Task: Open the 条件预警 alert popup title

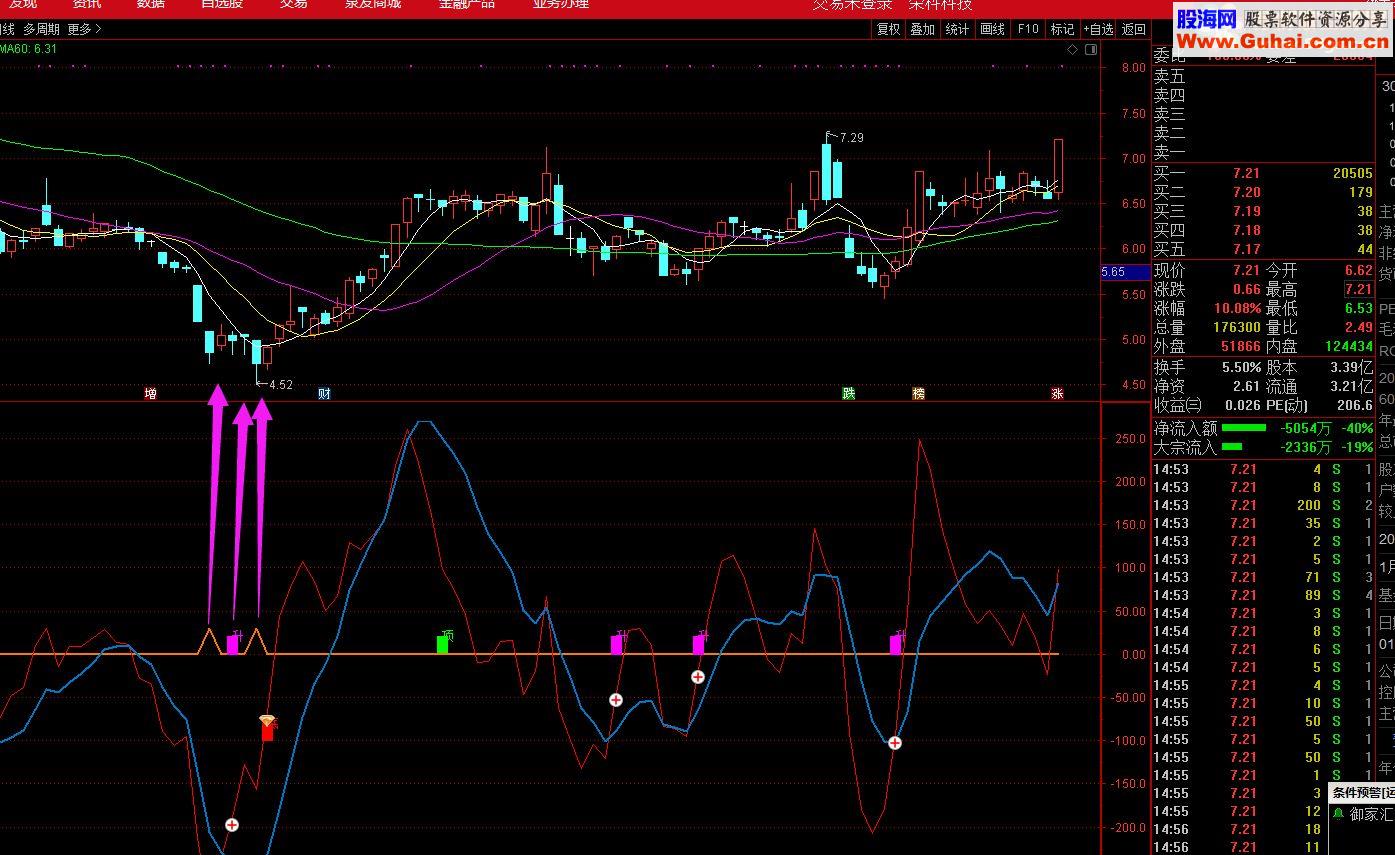Action: [1362, 792]
